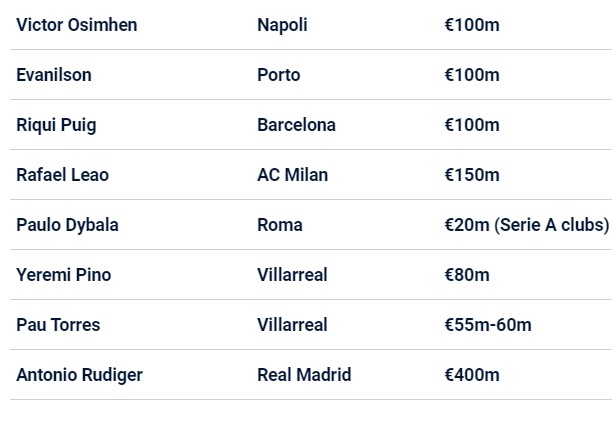Click the Victor Osimhen player name
Screen dimensions: 612x421
(77, 25)
